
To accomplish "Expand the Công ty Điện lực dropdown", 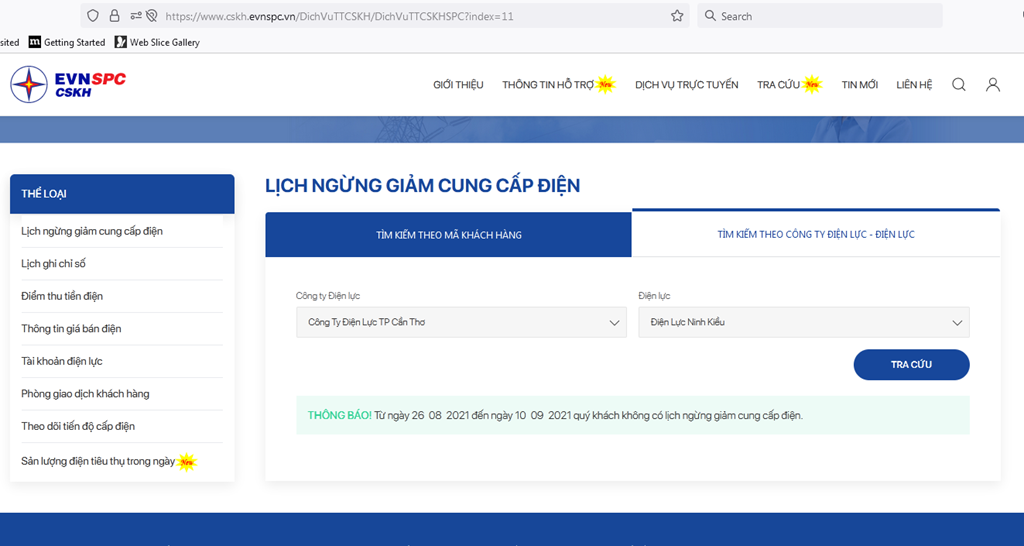I will click(461, 322).
